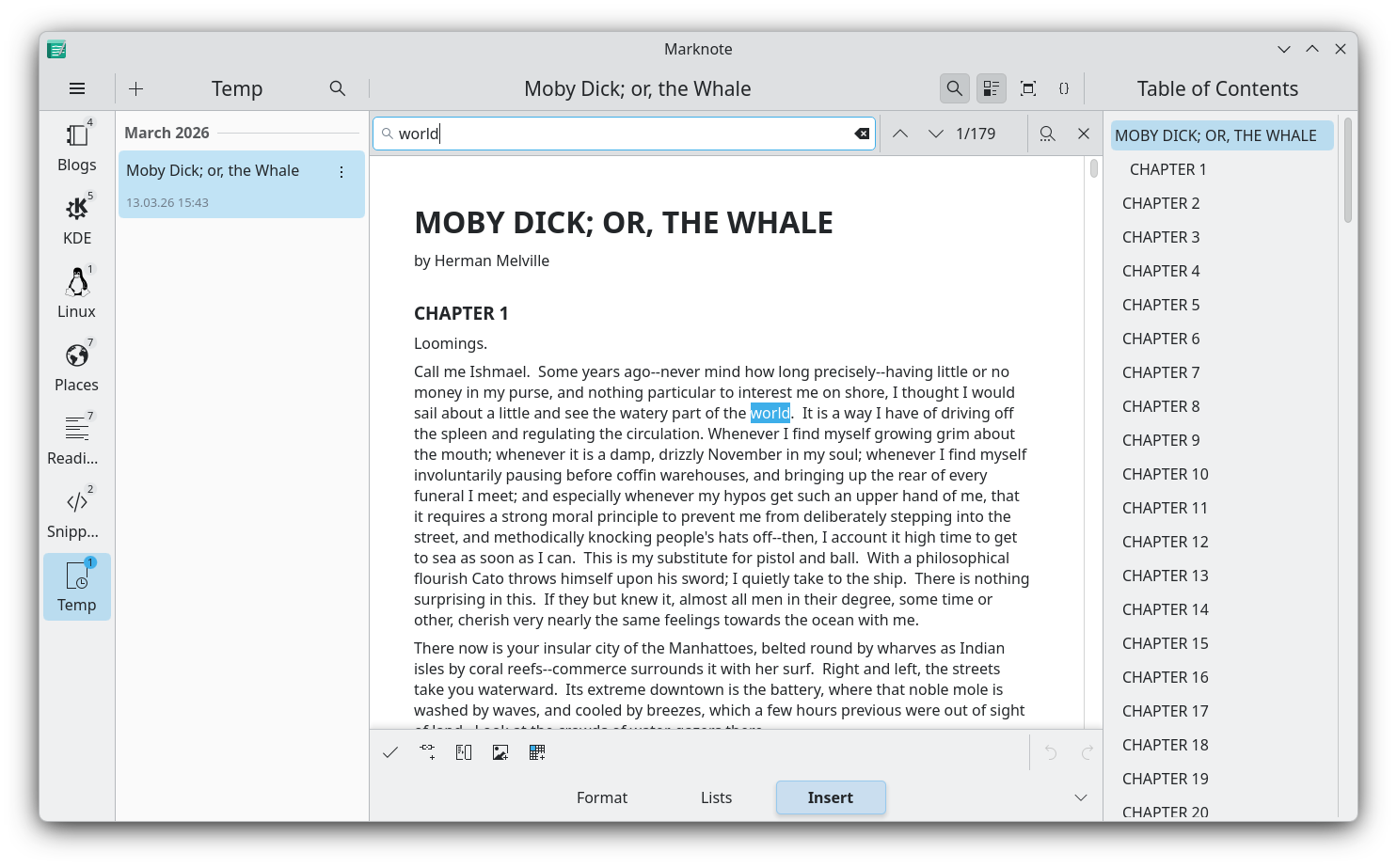
Task: Insert a checkbox via the checkmark icon
Action: (x=390, y=751)
